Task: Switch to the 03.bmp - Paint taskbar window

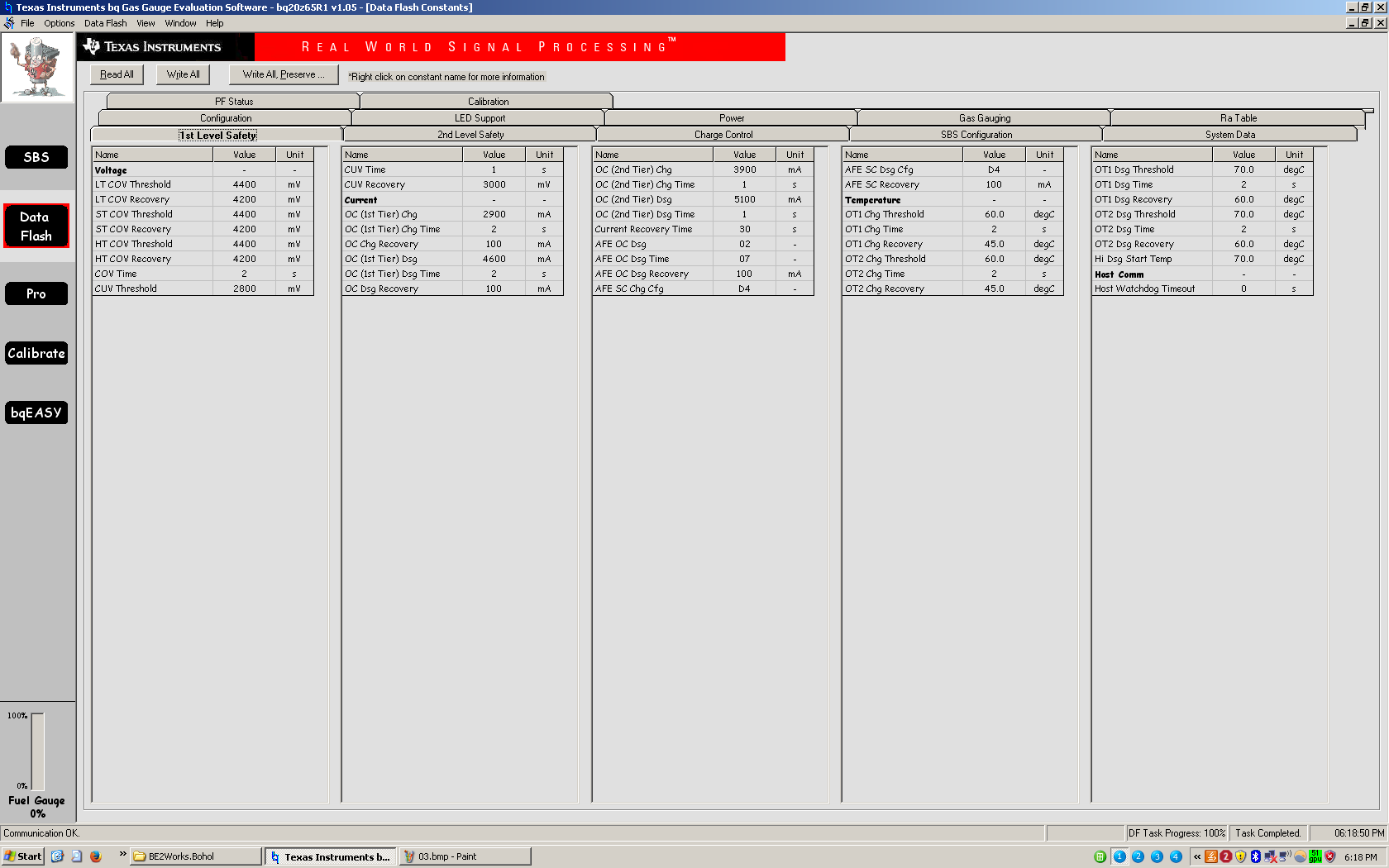Action: (465, 856)
